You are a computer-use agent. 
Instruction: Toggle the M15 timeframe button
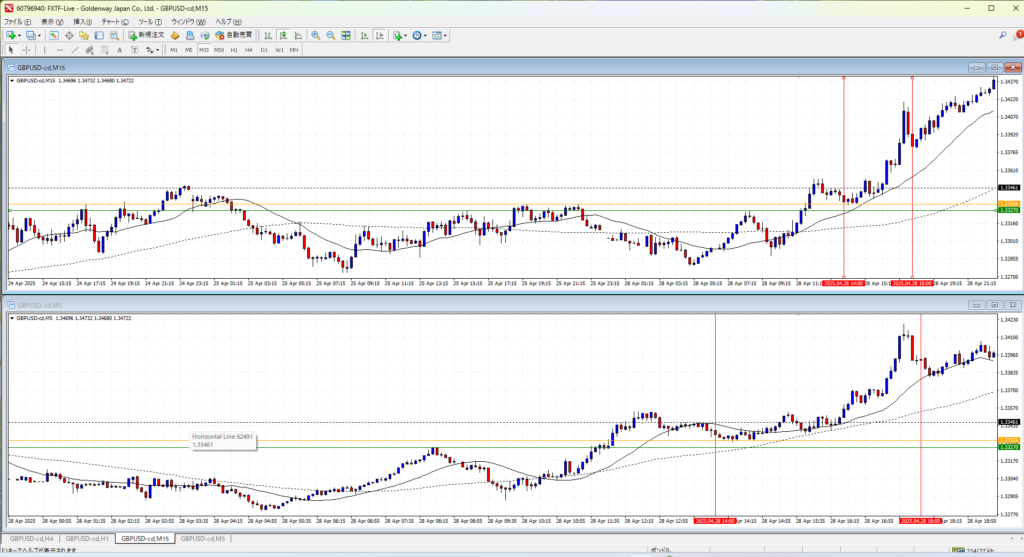click(204, 50)
